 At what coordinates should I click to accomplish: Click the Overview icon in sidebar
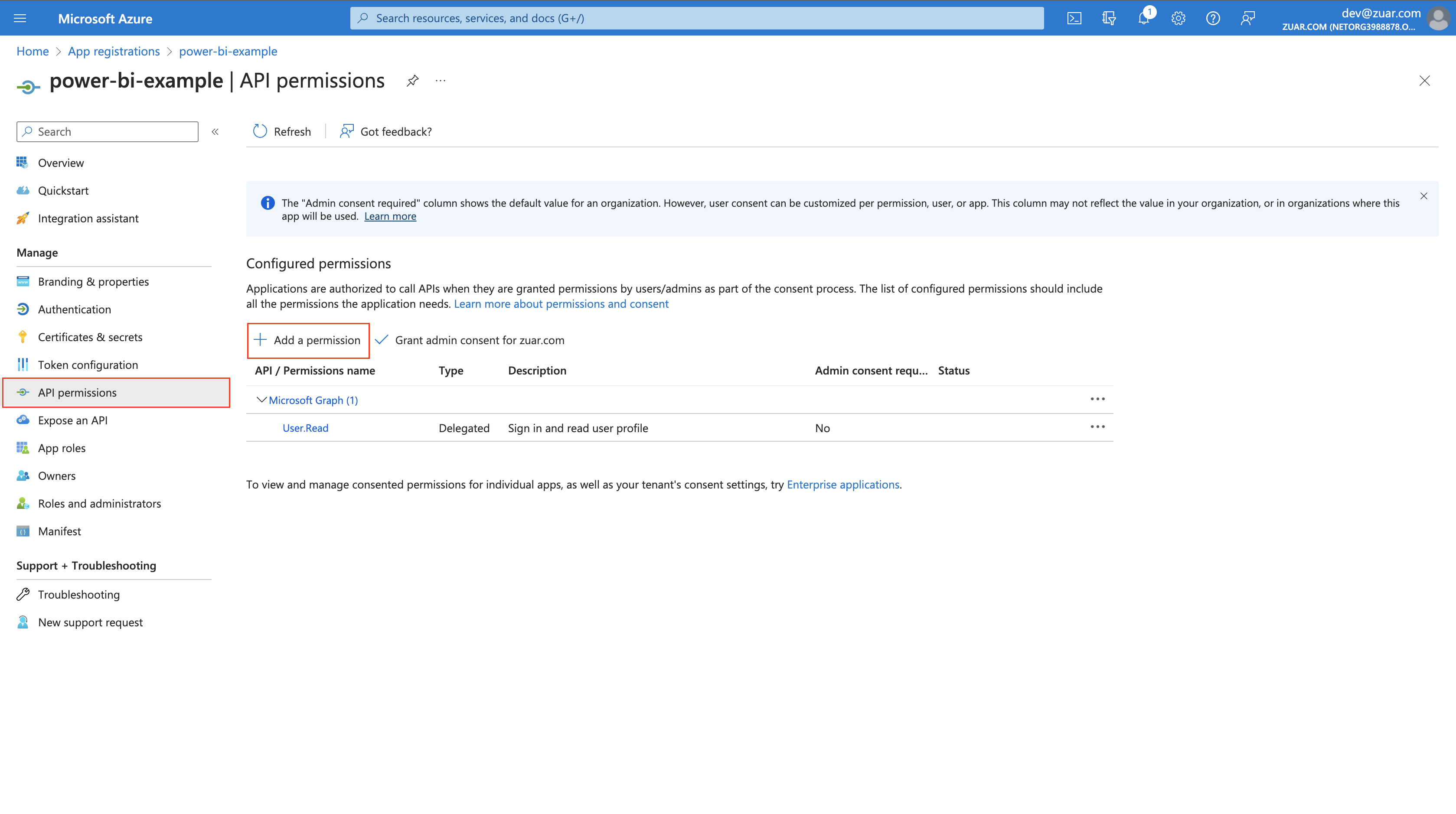coord(23,163)
